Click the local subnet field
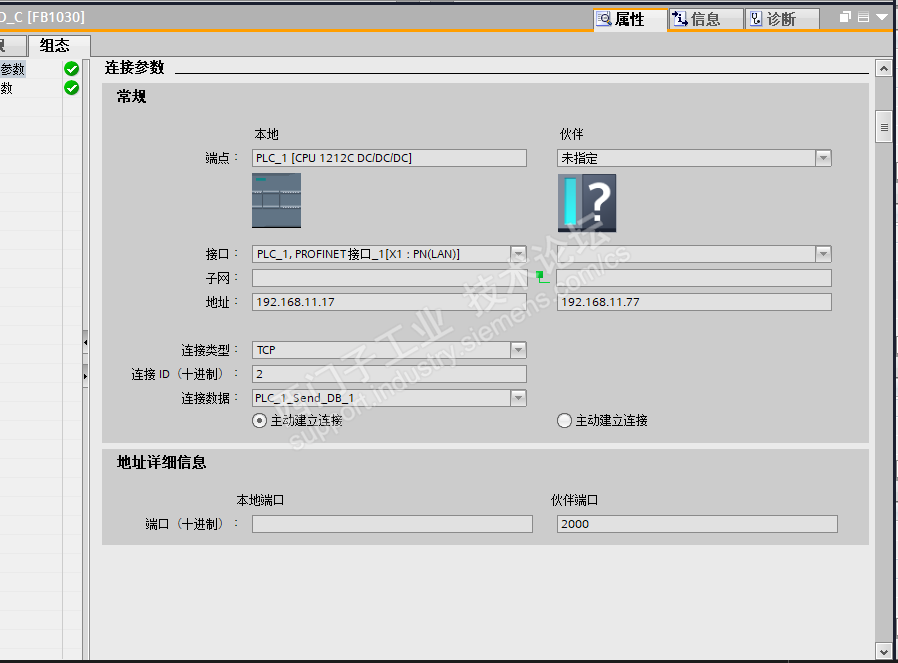 (389, 278)
